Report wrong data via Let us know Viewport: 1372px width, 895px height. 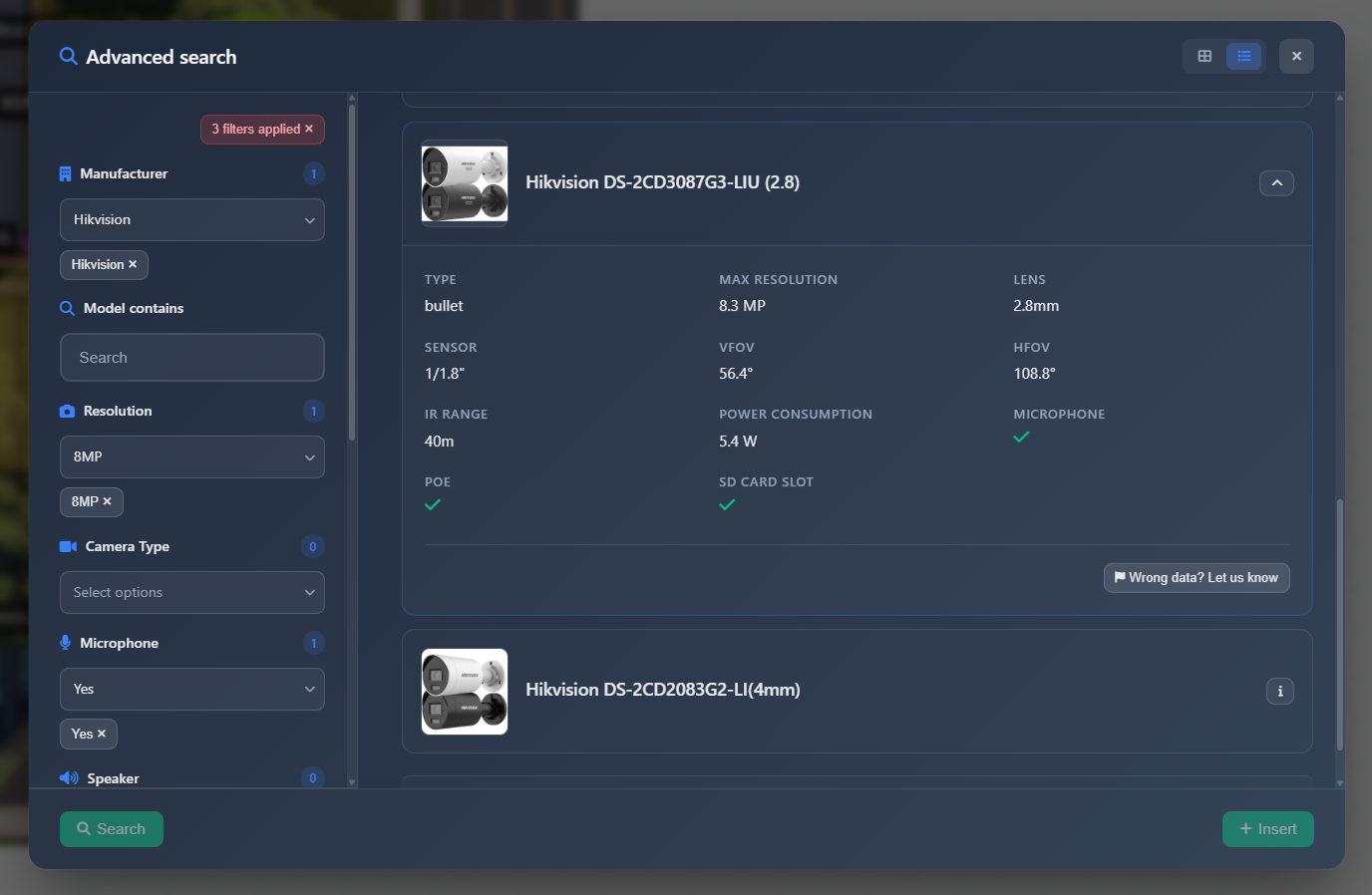(1197, 577)
